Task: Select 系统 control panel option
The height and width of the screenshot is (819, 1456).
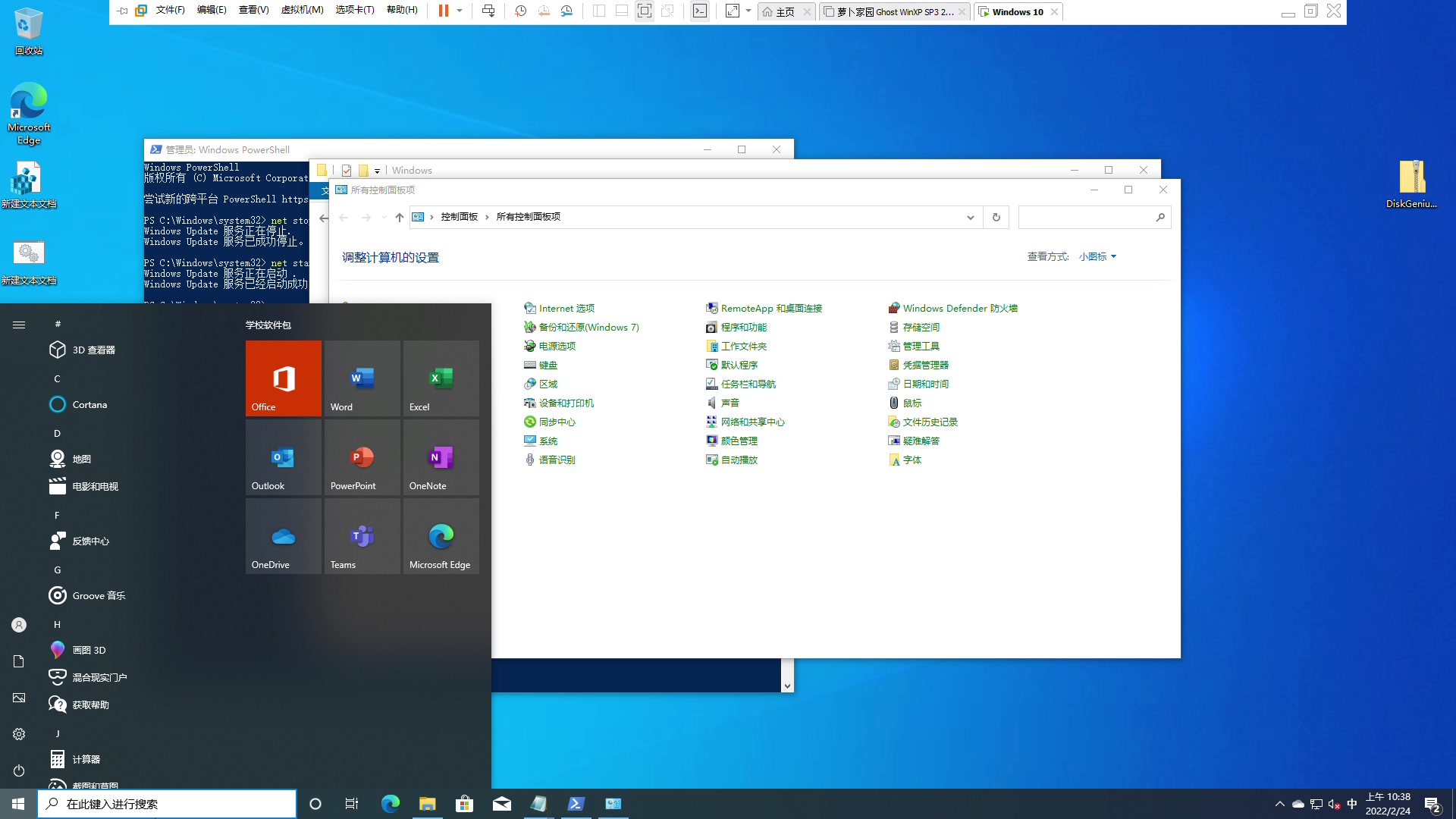Action: [548, 440]
